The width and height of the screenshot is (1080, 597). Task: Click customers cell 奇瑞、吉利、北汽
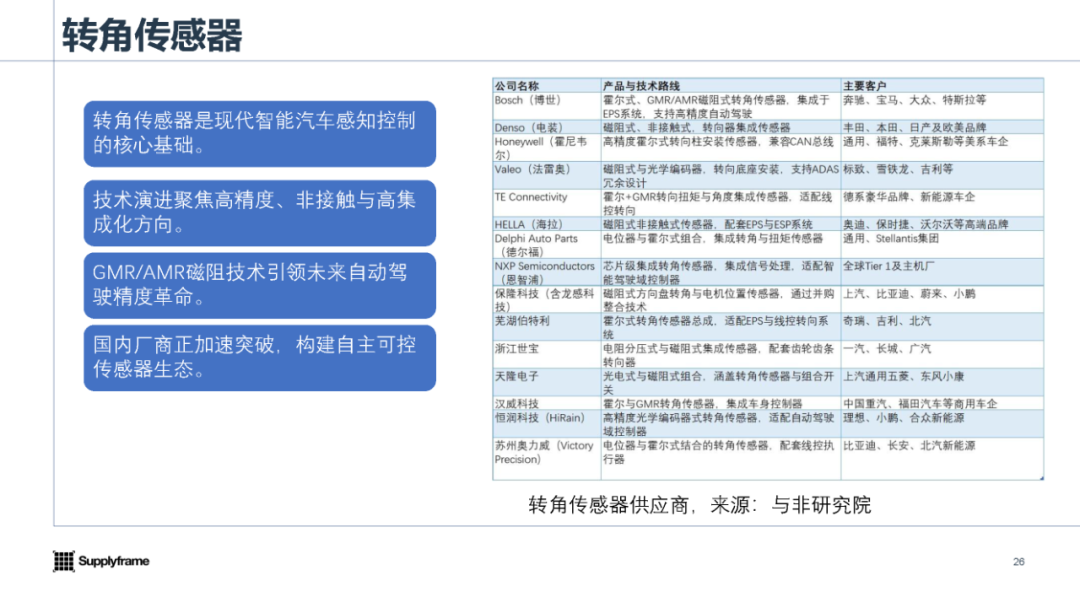(942, 328)
